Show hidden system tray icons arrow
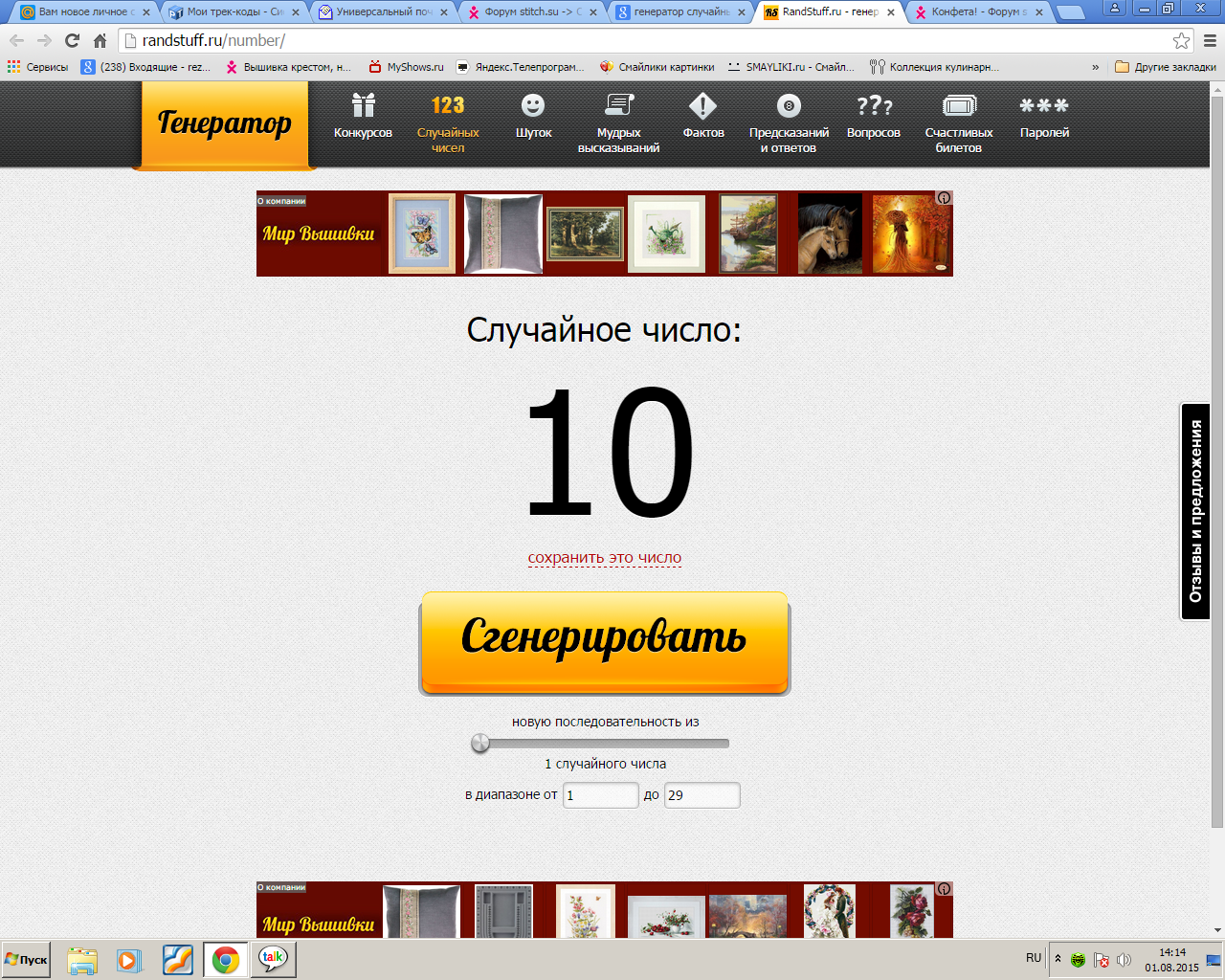This screenshot has height=980, width=1225. [x=1058, y=958]
